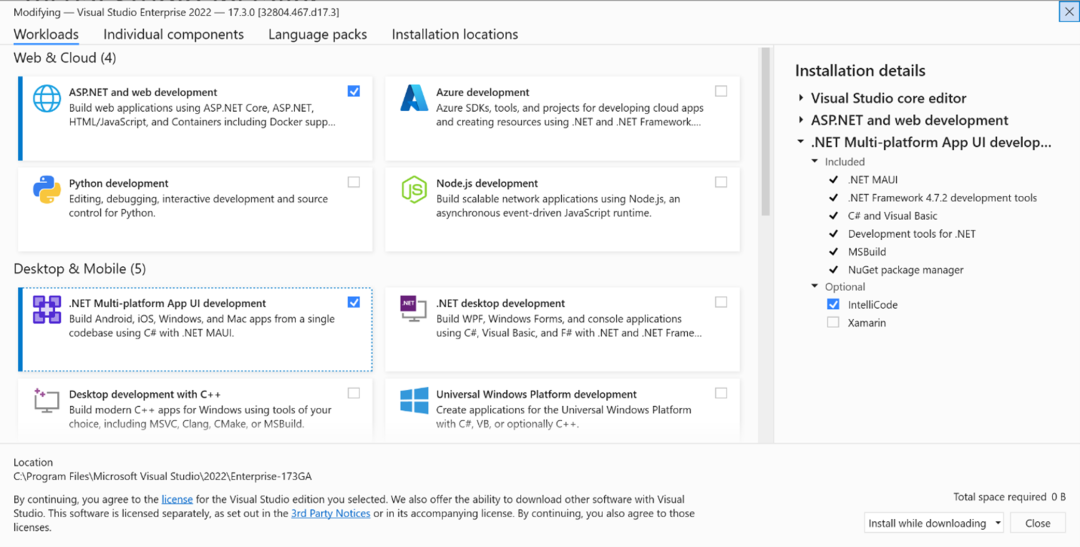The width and height of the screenshot is (1080, 547).
Task: Uncheck the ASP.NET and web development checkbox
Action: (354, 91)
